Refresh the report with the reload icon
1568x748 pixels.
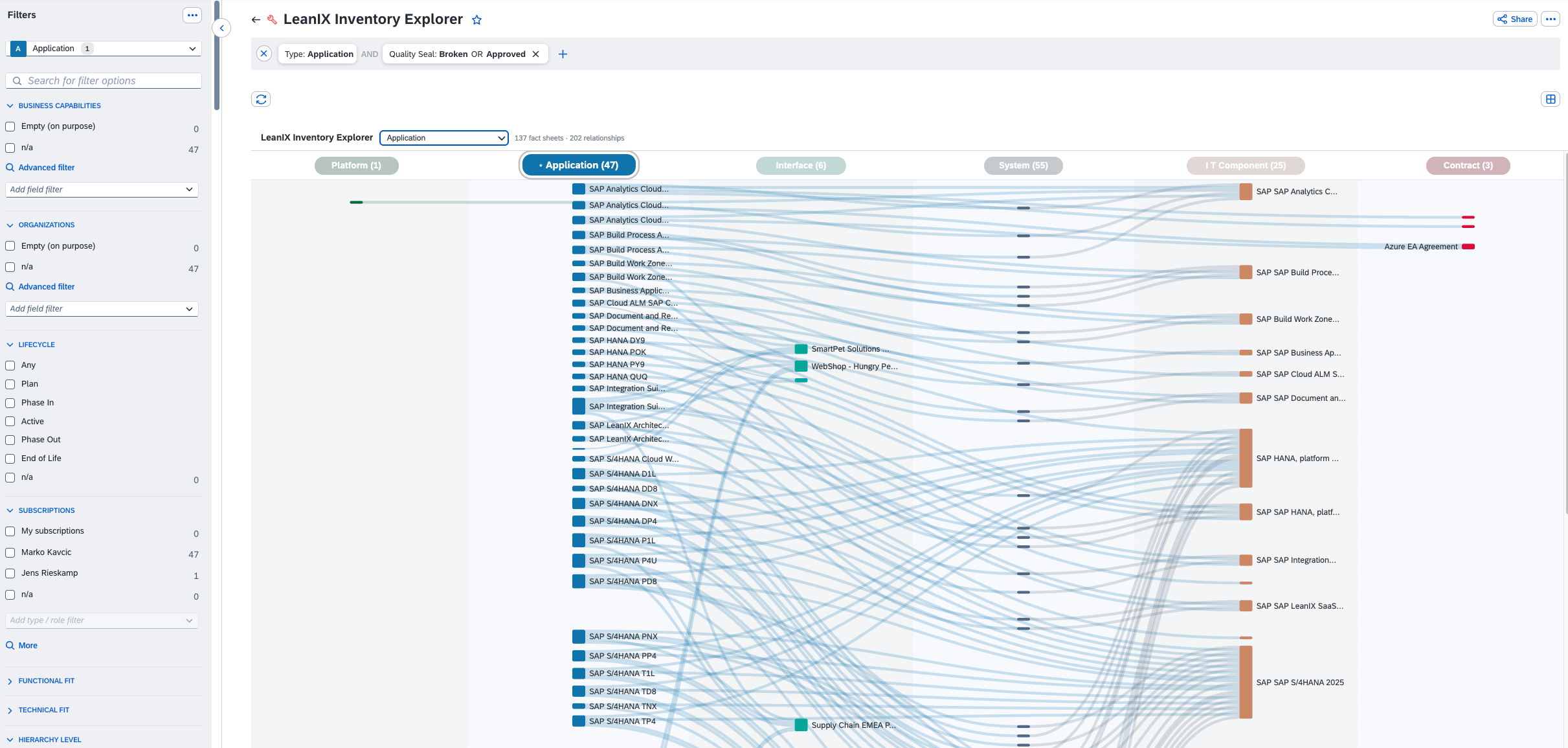[261, 99]
